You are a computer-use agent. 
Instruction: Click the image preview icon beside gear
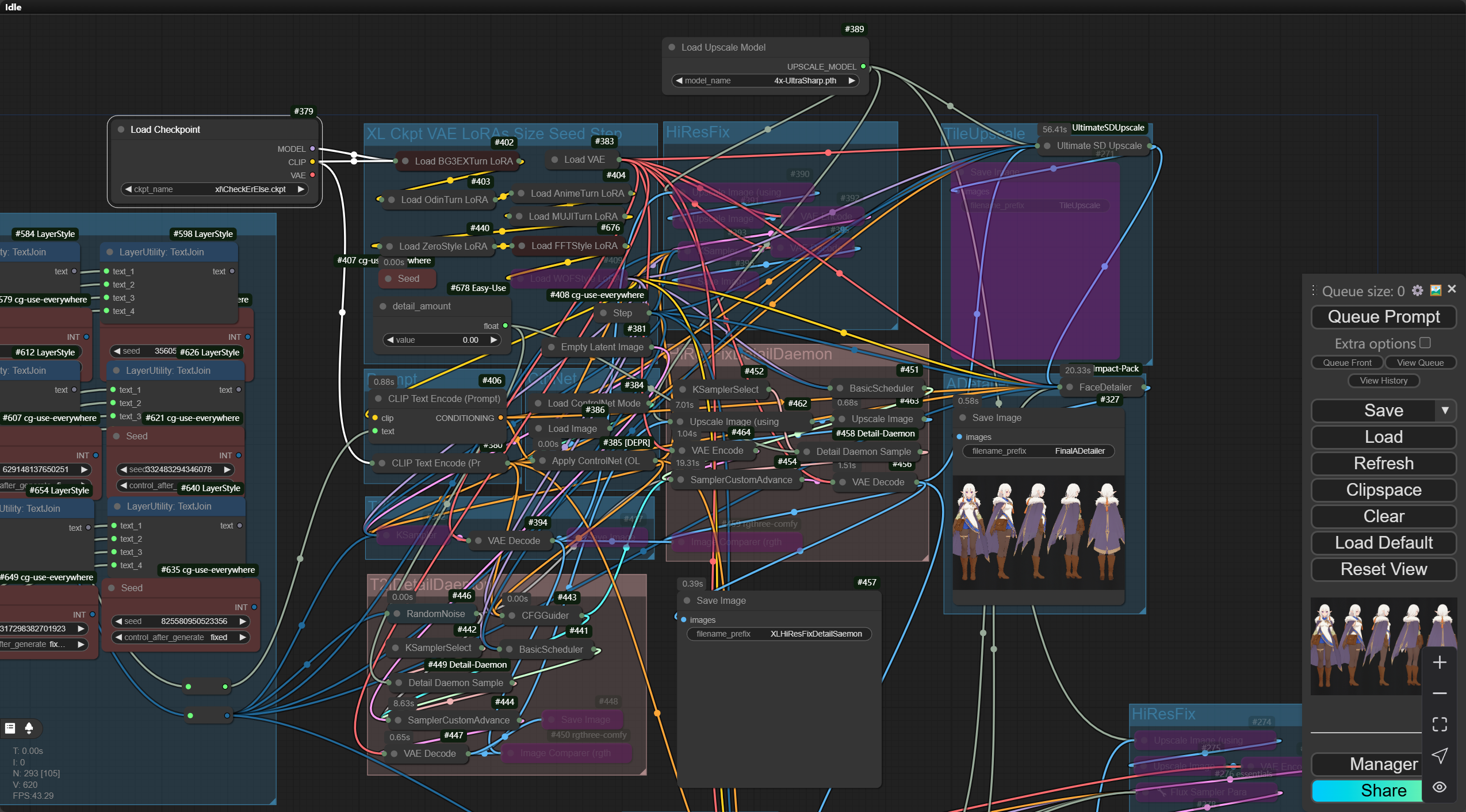(x=1436, y=290)
